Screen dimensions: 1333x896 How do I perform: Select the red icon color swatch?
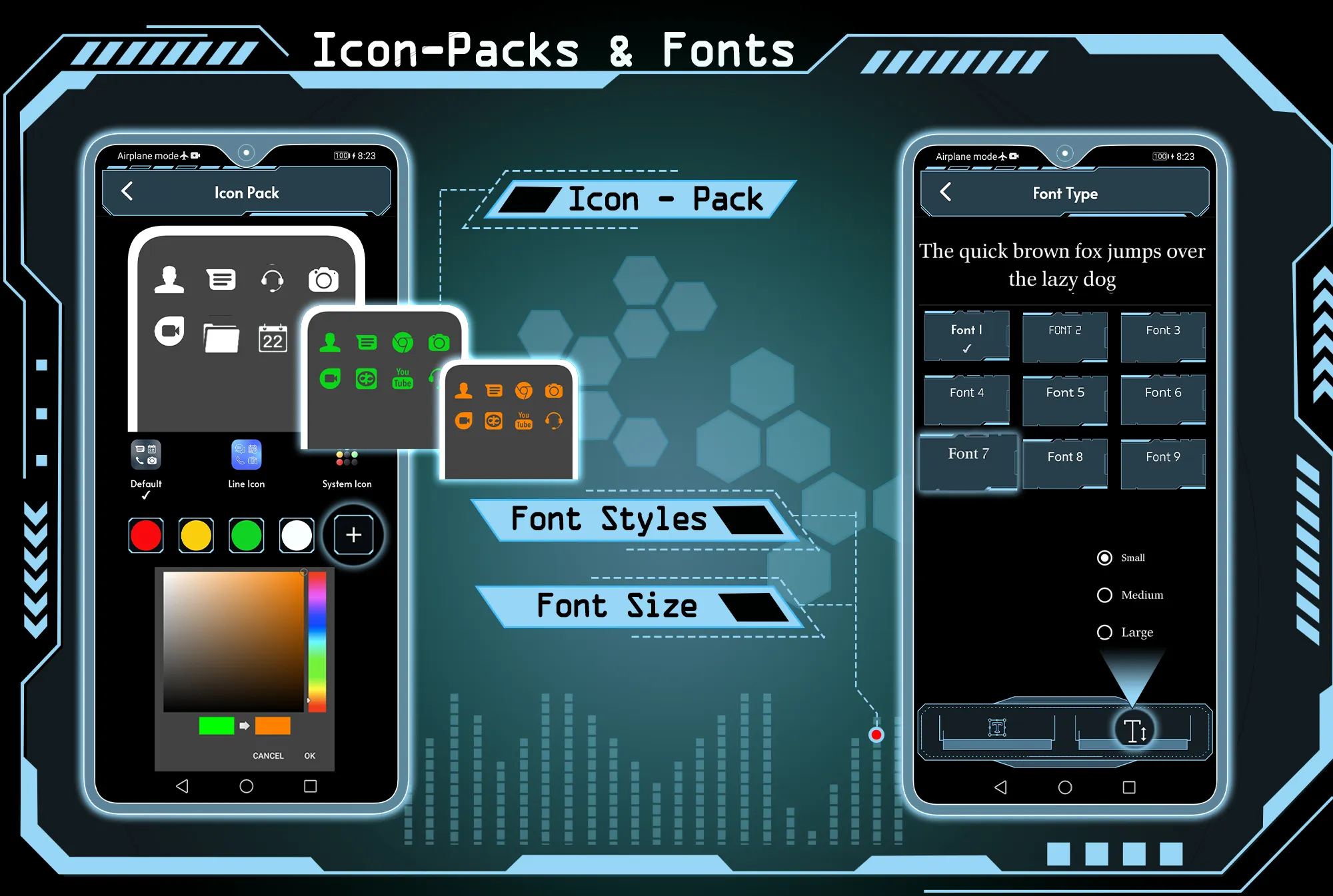pyautogui.click(x=147, y=534)
